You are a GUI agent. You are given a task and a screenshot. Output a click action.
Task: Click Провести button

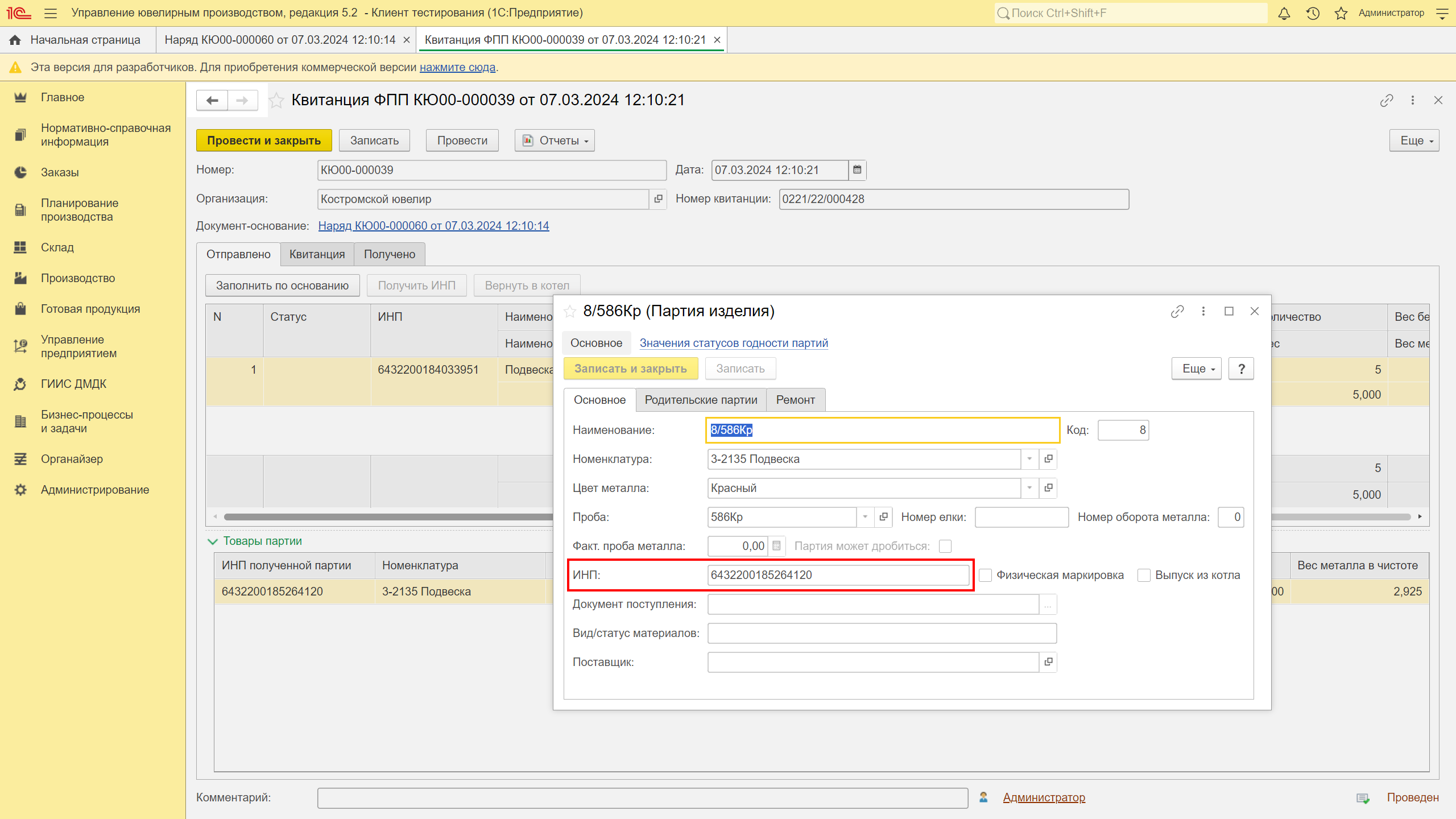click(462, 140)
